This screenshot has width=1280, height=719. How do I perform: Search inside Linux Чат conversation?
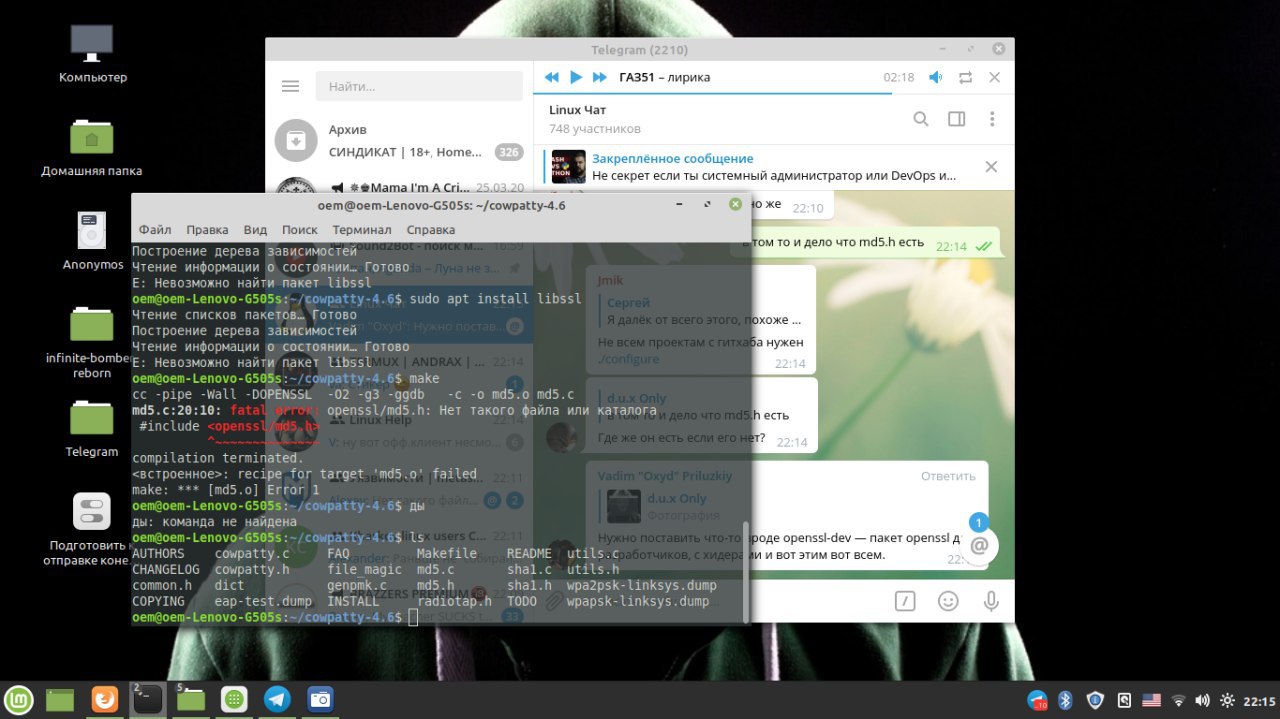[x=921, y=119]
